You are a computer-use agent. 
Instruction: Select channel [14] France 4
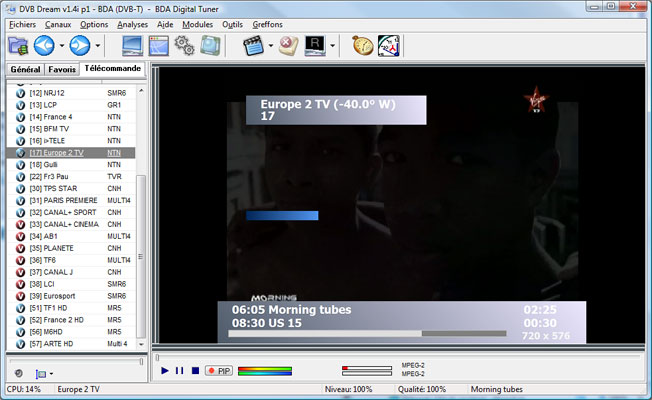(x=71, y=117)
